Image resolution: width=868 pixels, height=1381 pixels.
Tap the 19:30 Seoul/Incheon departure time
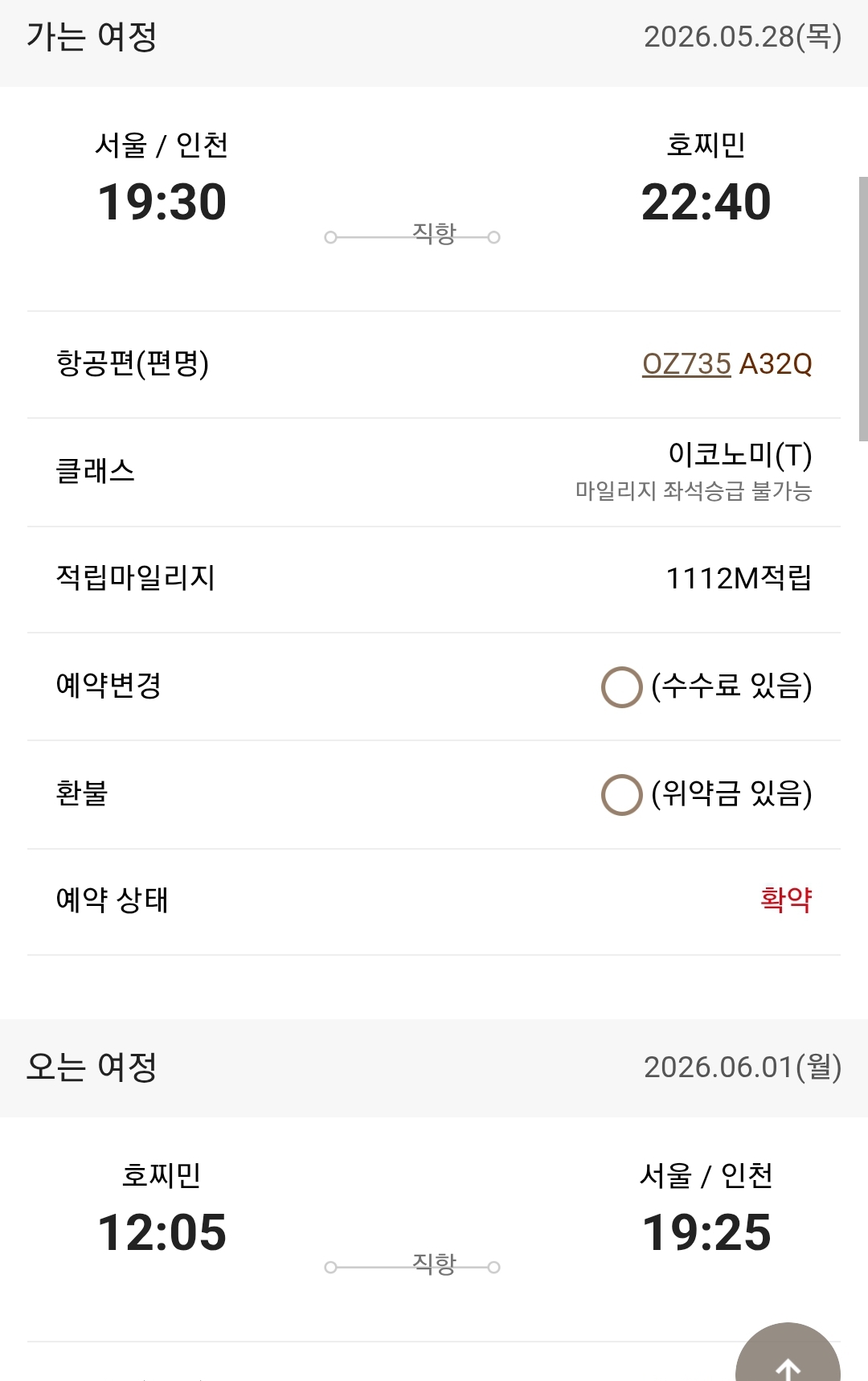pyautogui.click(x=162, y=202)
